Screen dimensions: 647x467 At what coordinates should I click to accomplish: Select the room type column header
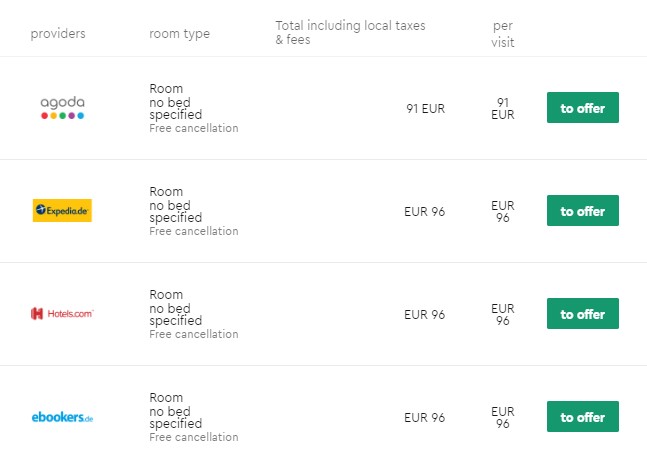point(179,33)
